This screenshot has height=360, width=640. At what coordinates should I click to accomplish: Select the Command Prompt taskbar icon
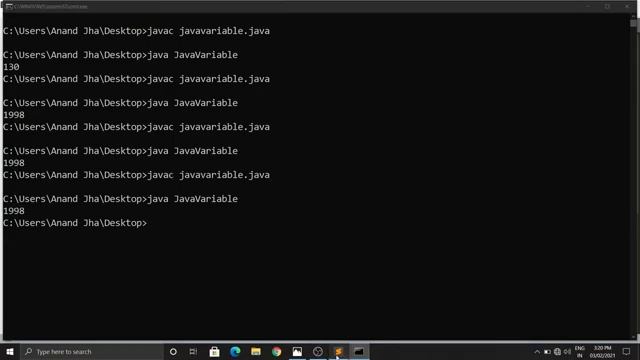(x=359, y=351)
